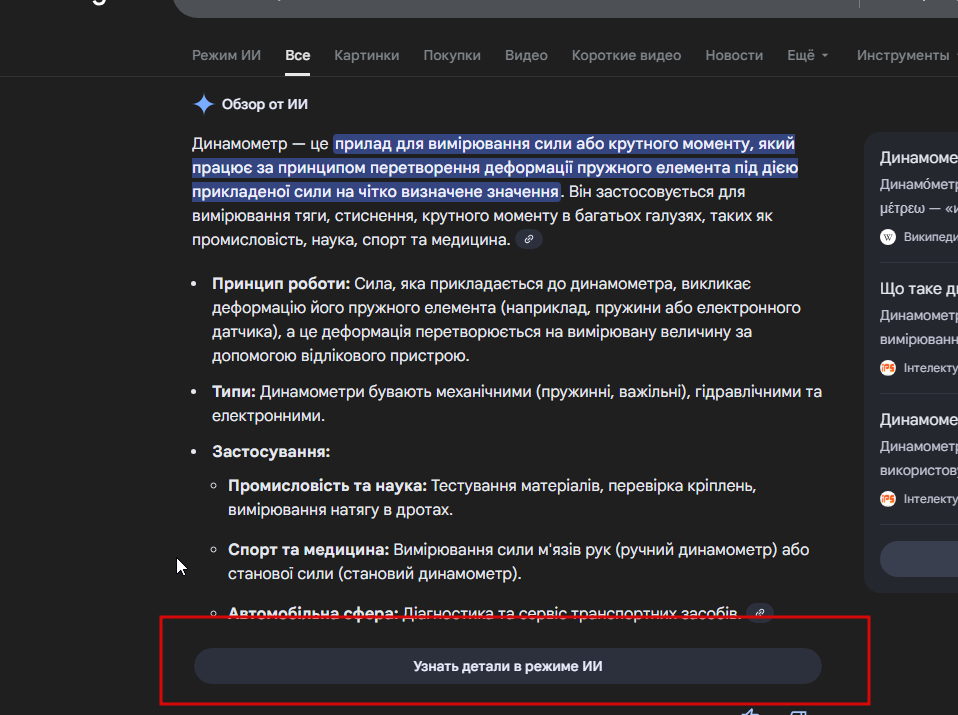This screenshot has width=958, height=715.
Task: Click link chip after 'транспортних засобів'
Action: point(760,612)
